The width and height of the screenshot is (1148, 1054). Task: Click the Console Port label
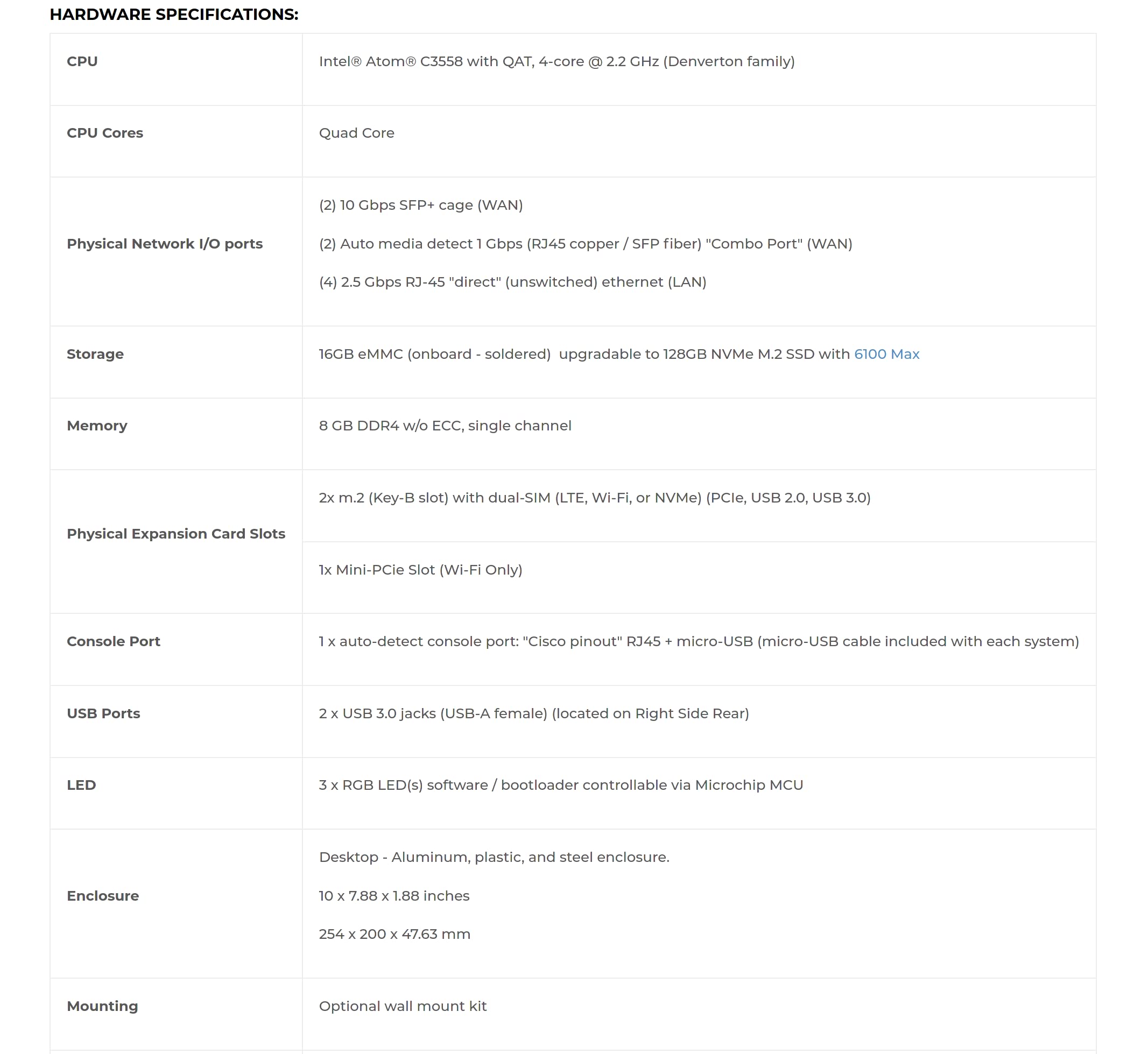[x=114, y=641]
